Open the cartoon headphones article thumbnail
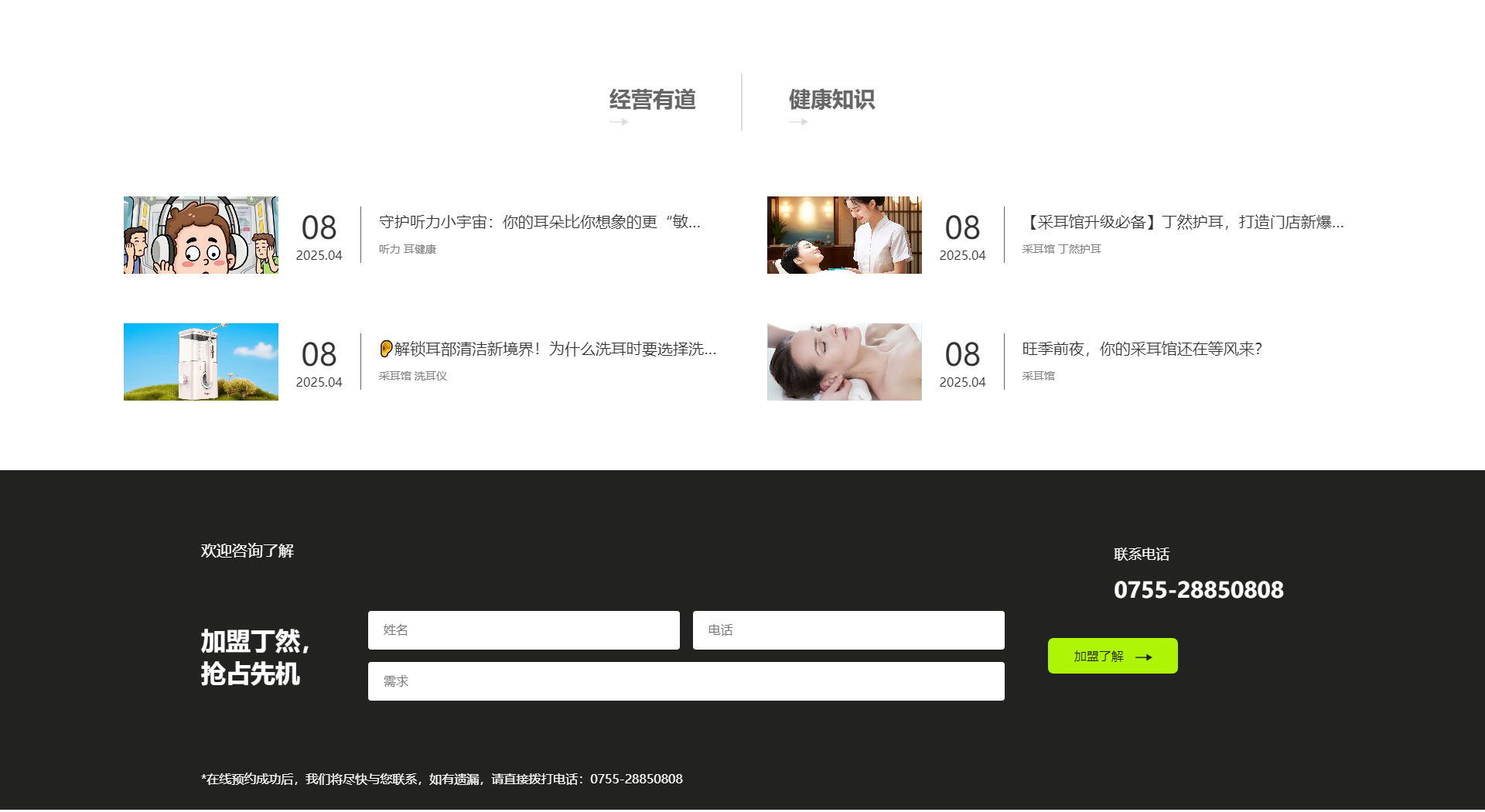 tap(201, 235)
